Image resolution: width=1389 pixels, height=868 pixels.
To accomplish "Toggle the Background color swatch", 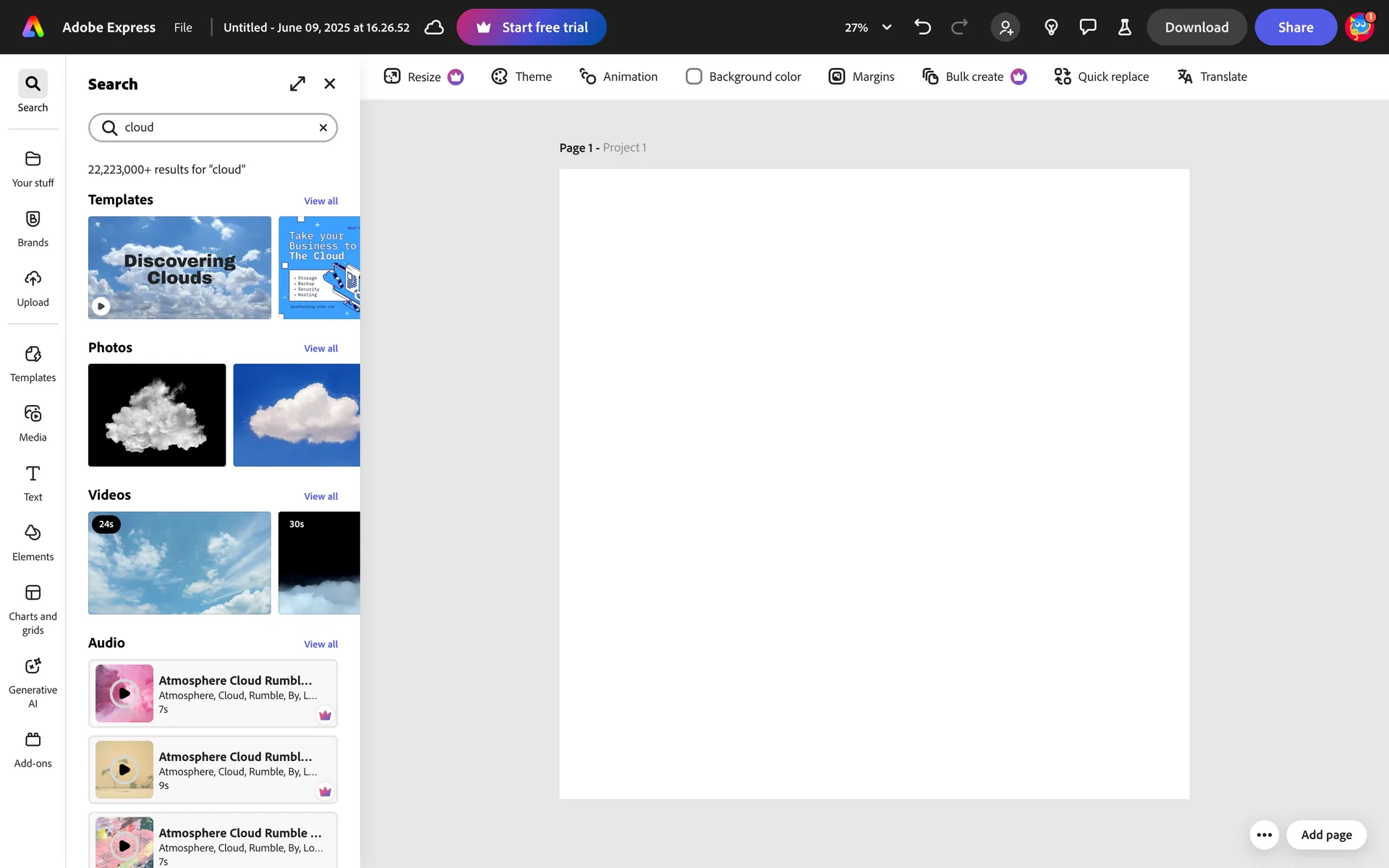I will pos(693,77).
